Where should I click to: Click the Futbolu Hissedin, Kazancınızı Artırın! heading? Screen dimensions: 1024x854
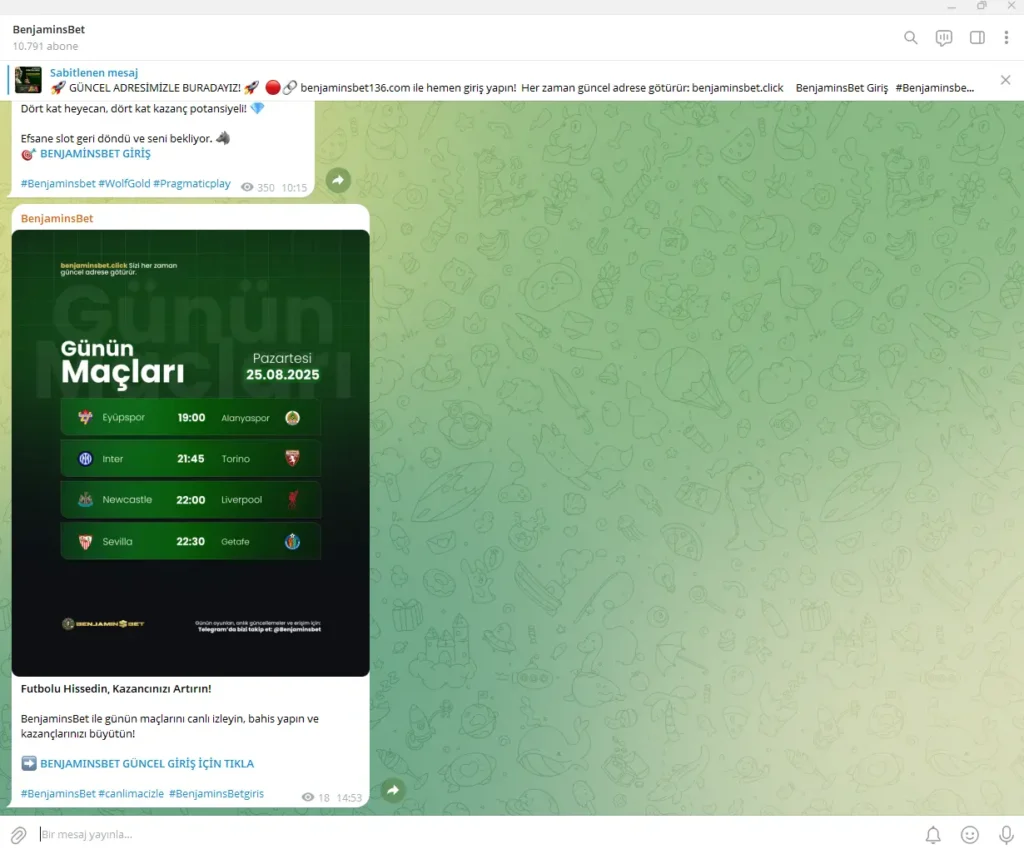click(x=116, y=688)
